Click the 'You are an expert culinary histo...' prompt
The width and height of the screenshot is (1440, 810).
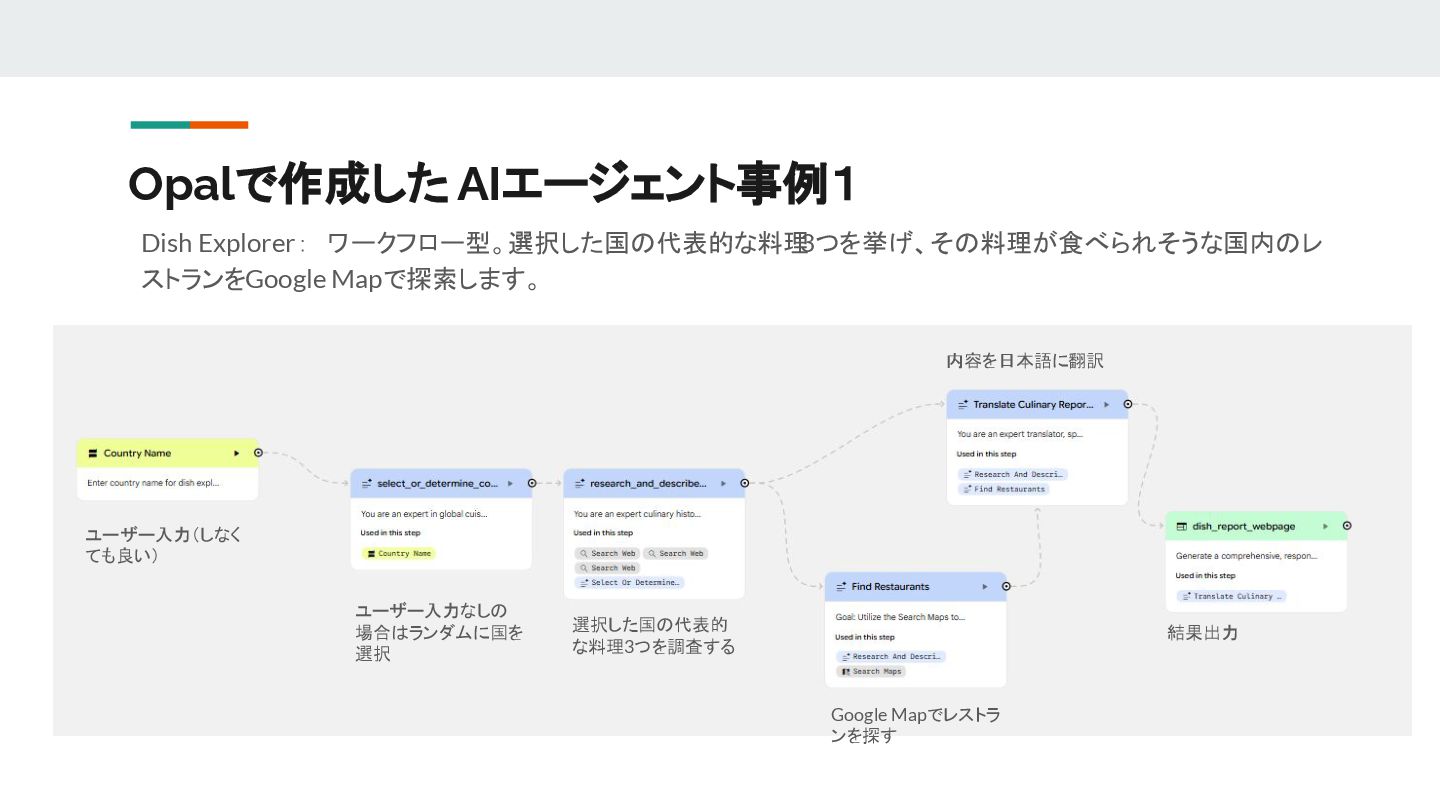(637, 514)
